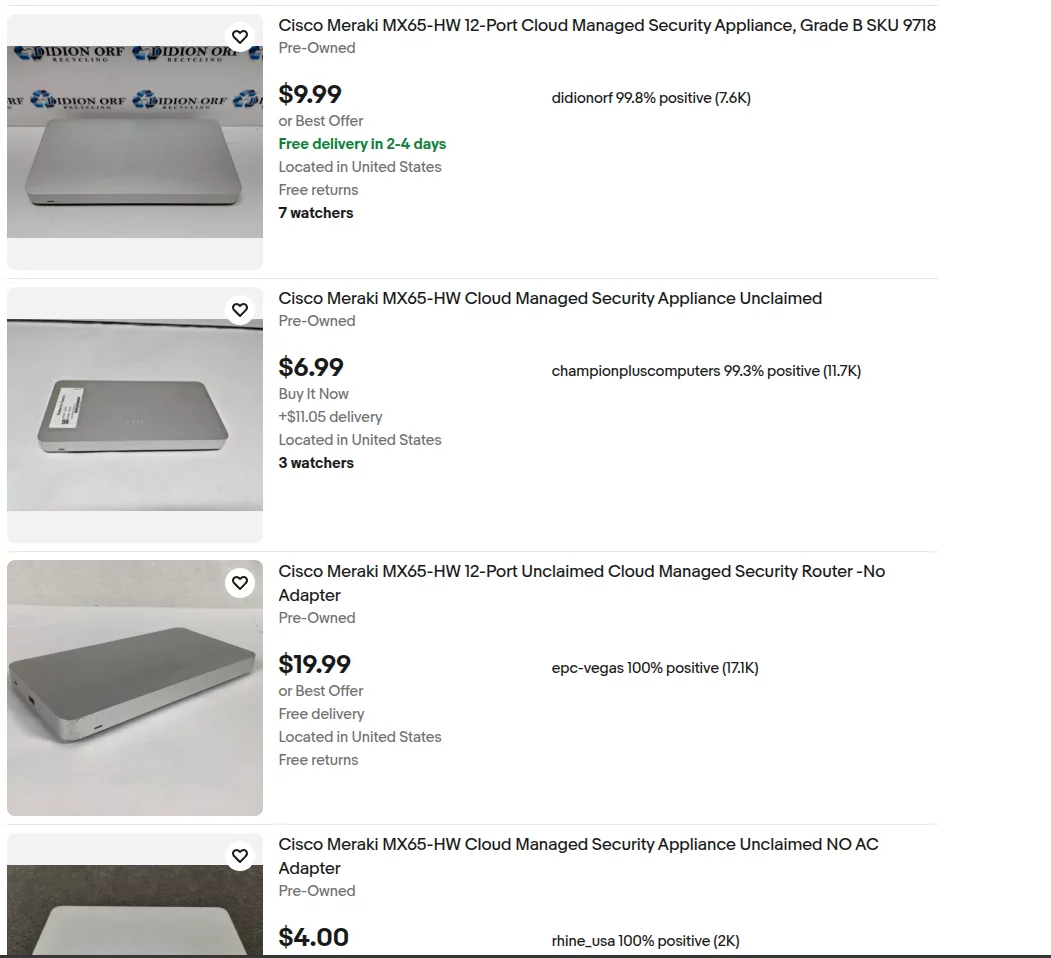Screen dimensions: 1051x958
Task: View seller rhine_usa's feedback info
Action: (x=645, y=941)
